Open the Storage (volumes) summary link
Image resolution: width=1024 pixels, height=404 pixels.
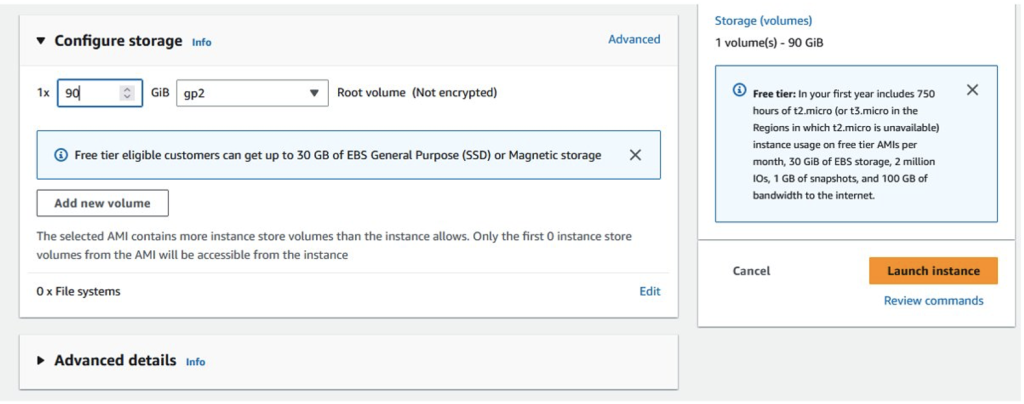click(x=763, y=20)
